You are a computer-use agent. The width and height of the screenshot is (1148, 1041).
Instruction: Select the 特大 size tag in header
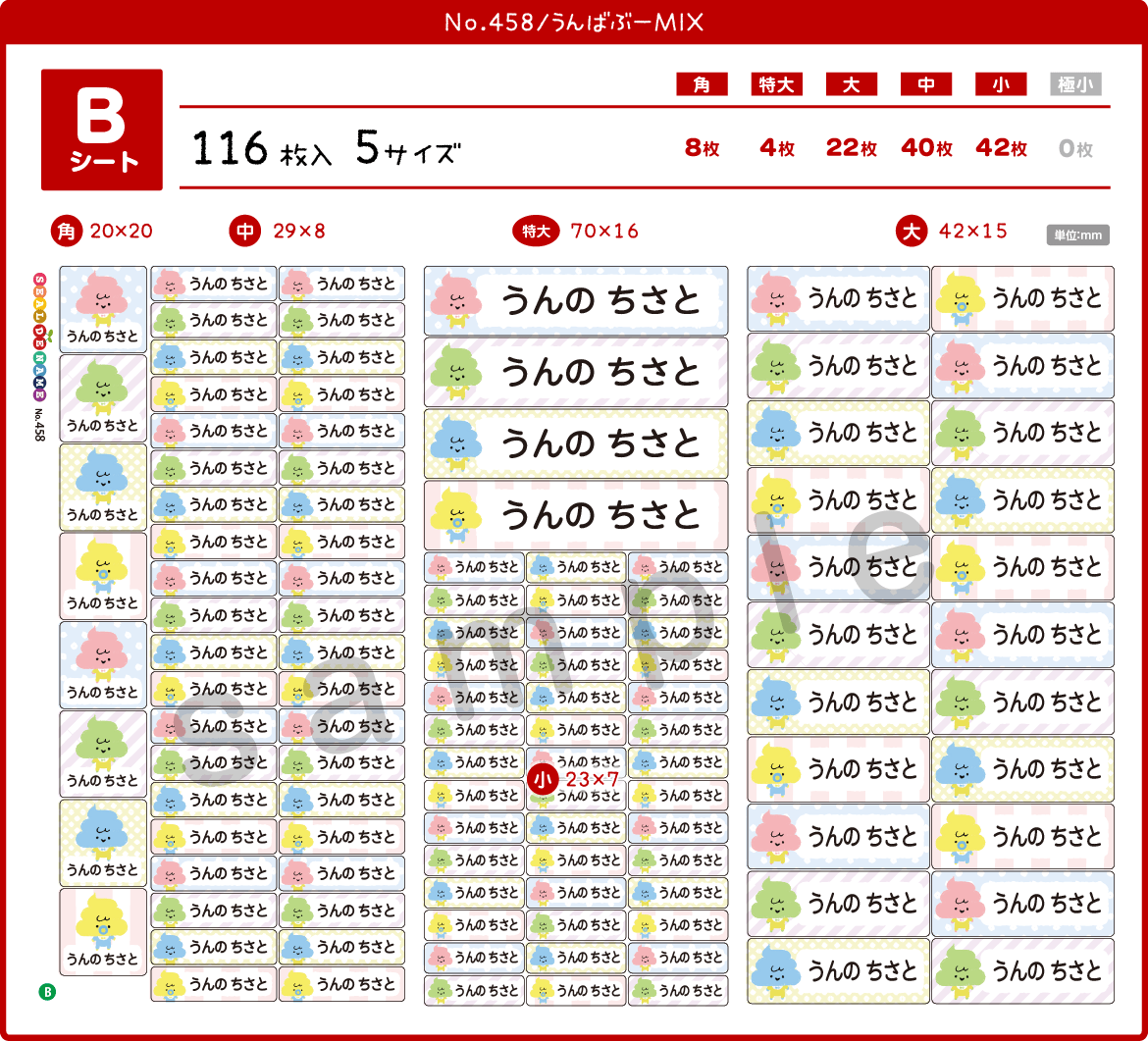[x=776, y=85]
